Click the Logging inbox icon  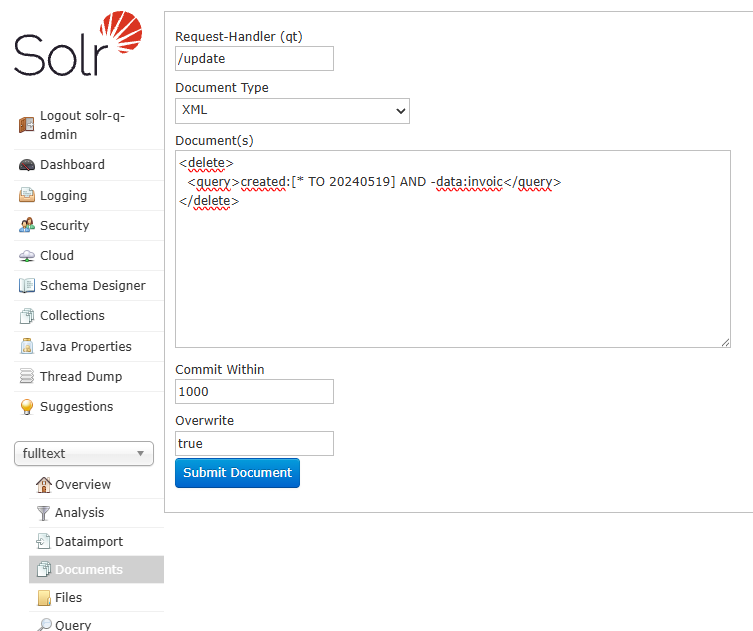[x=26, y=195]
